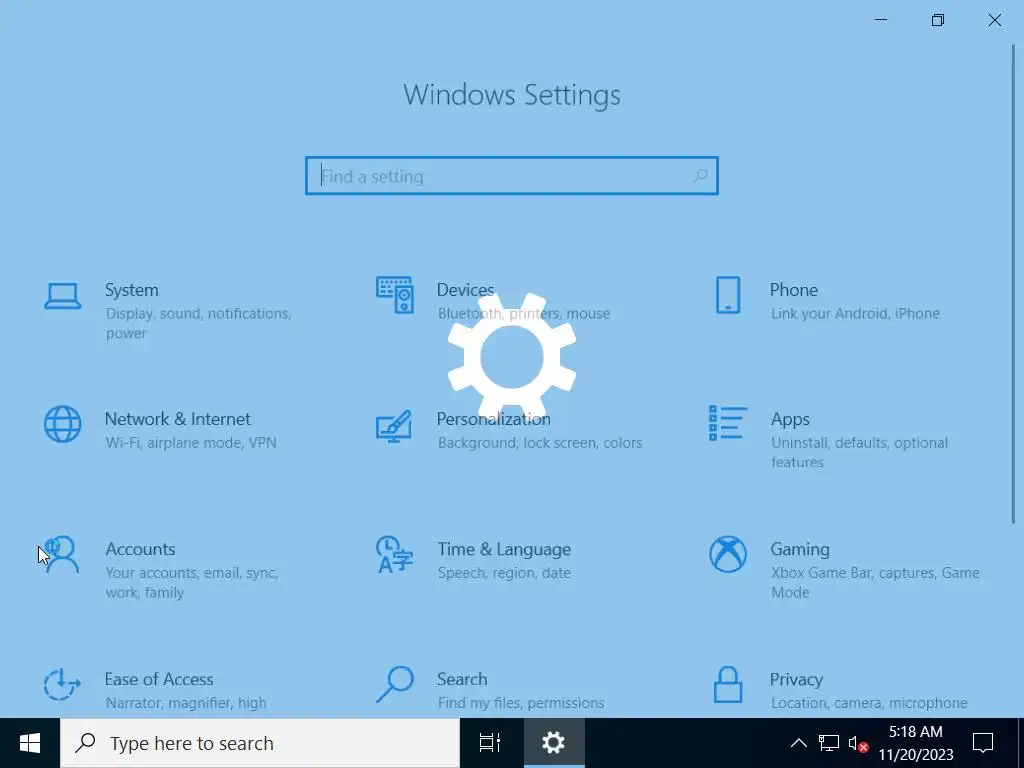Viewport: 1024px width, 768px height.
Task: Open the Apps list icon
Action: [728, 423]
